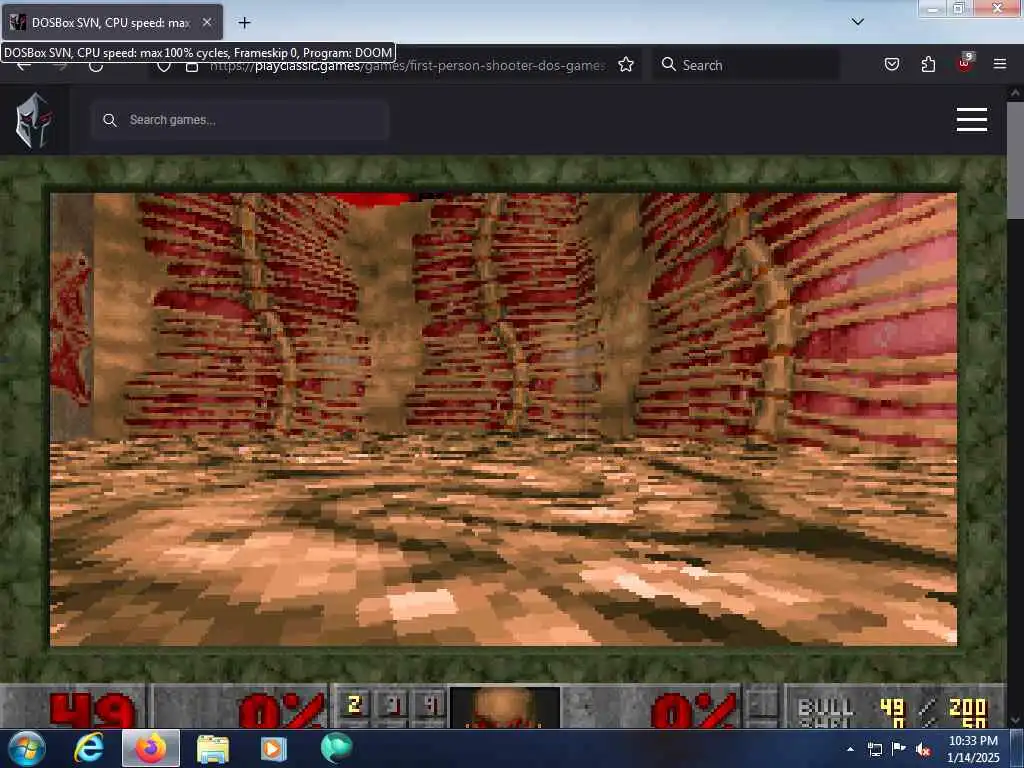This screenshot has height=768, width=1024.
Task: Open the Action Center flag icon
Action: (x=899, y=748)
